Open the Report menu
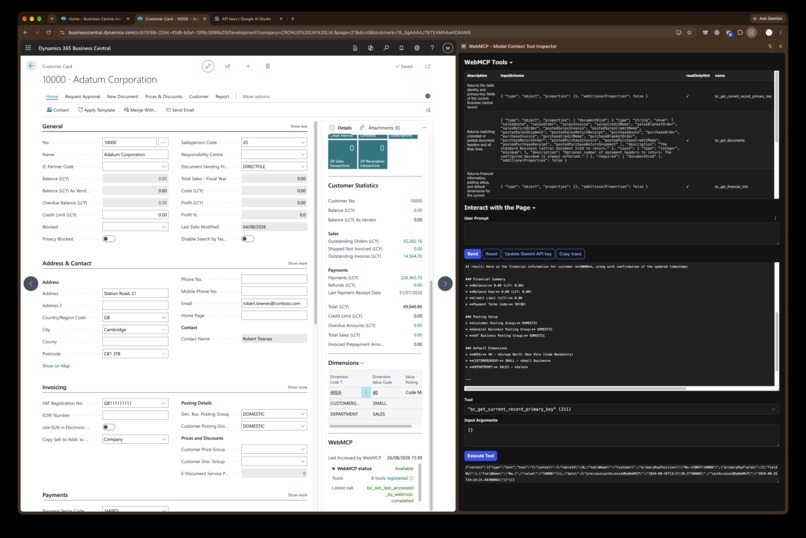Image resolution: width=806 pixels, height=538 pixels. pyautogui.click(x=222, y=97)
